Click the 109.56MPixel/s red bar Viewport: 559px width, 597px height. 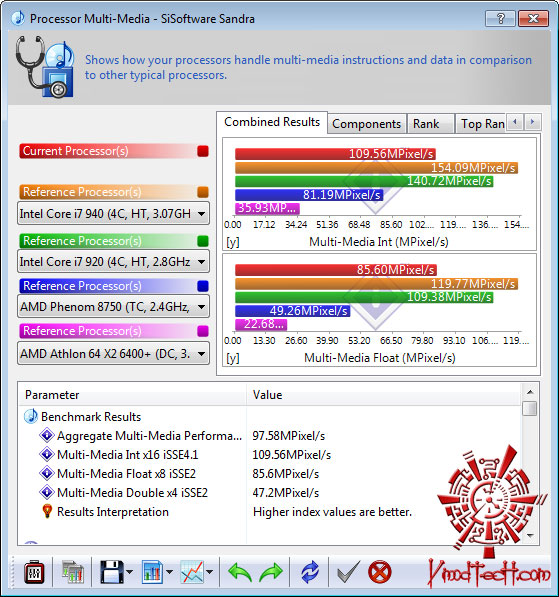[335, 154]
